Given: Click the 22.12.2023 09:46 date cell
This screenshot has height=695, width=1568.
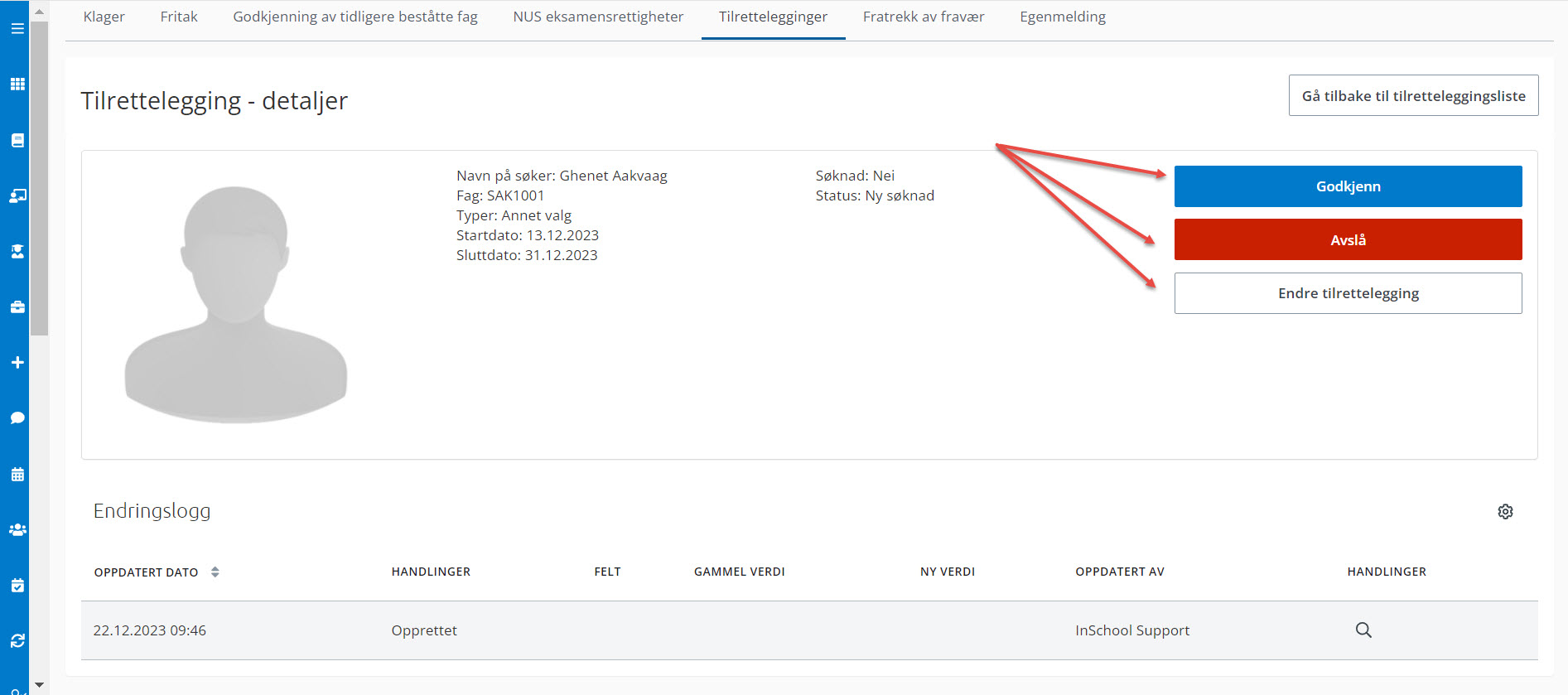Looking at the screenshot, I should coord(149,630).
